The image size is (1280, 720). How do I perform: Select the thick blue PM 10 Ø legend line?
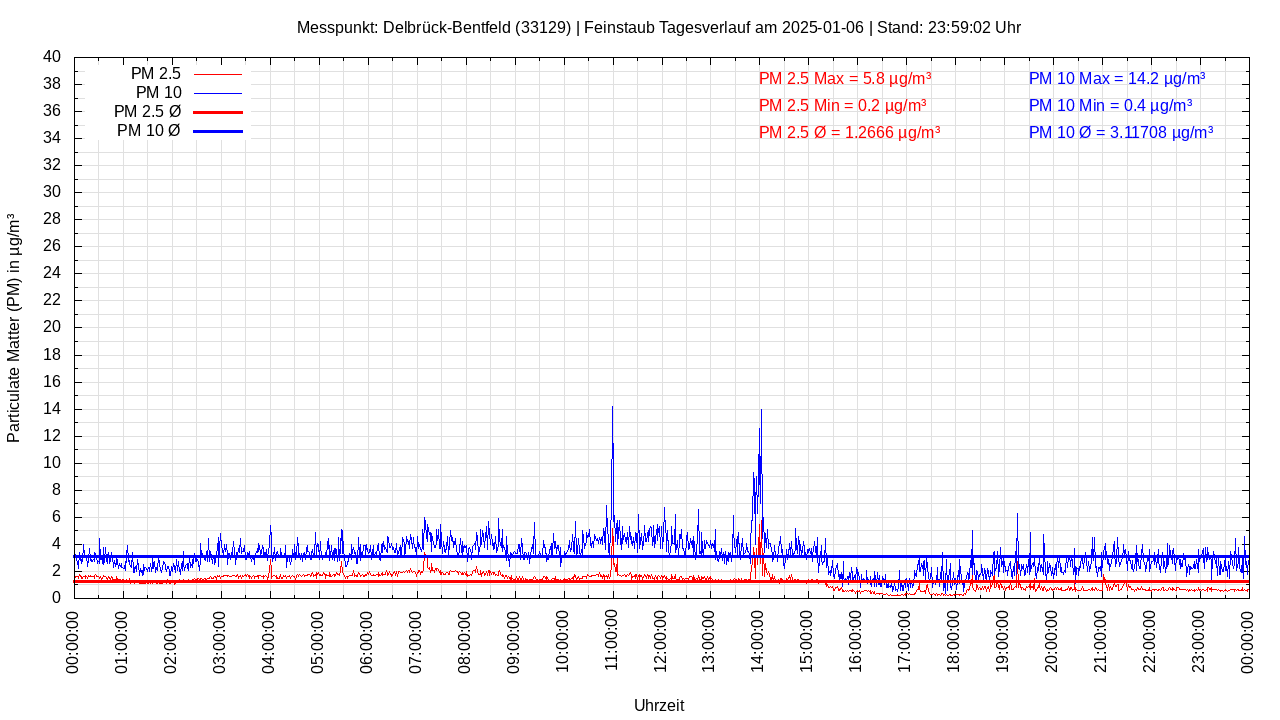tap(218, 131)
